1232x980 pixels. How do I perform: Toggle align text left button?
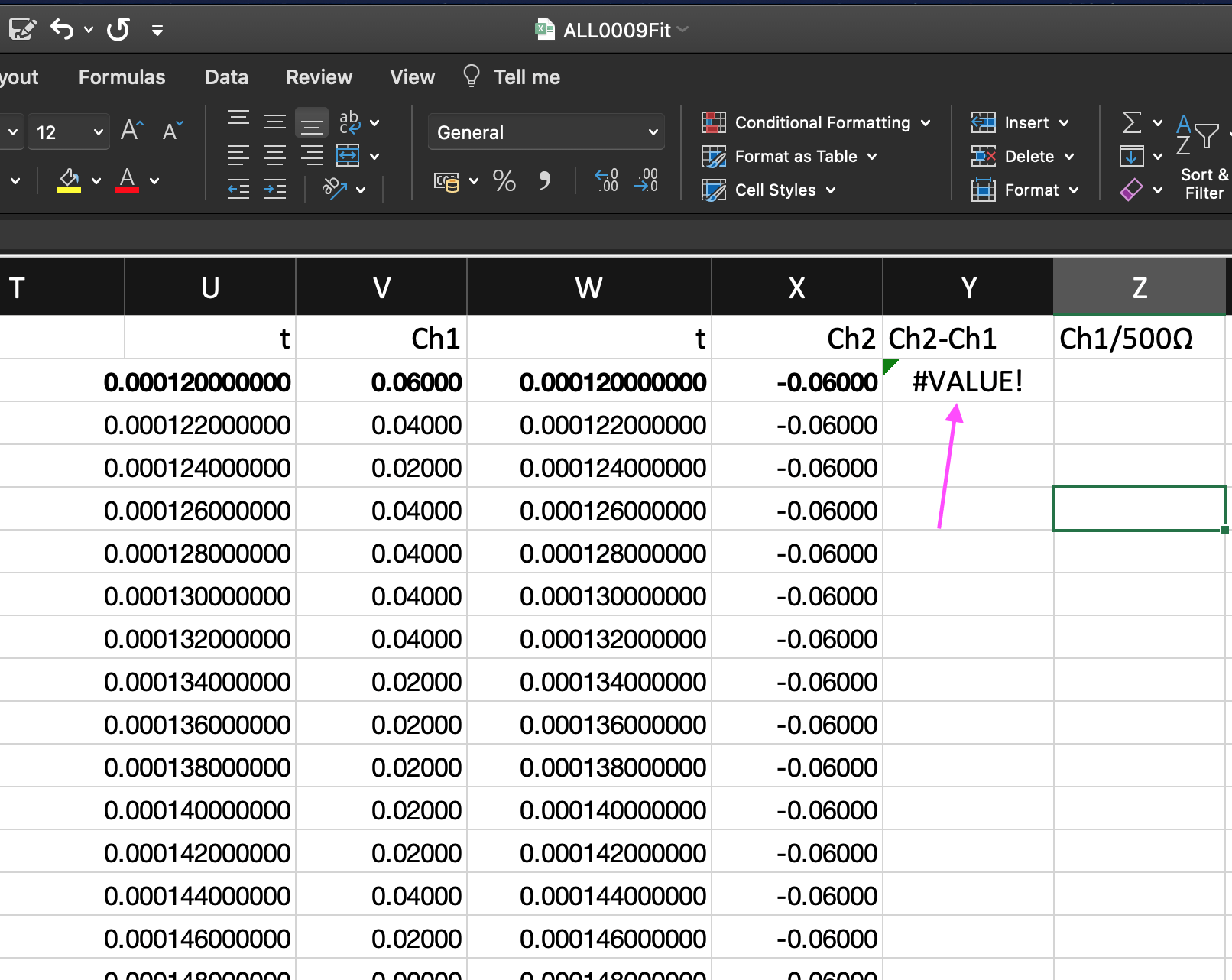pyautogui.click(x=238, y=156)
